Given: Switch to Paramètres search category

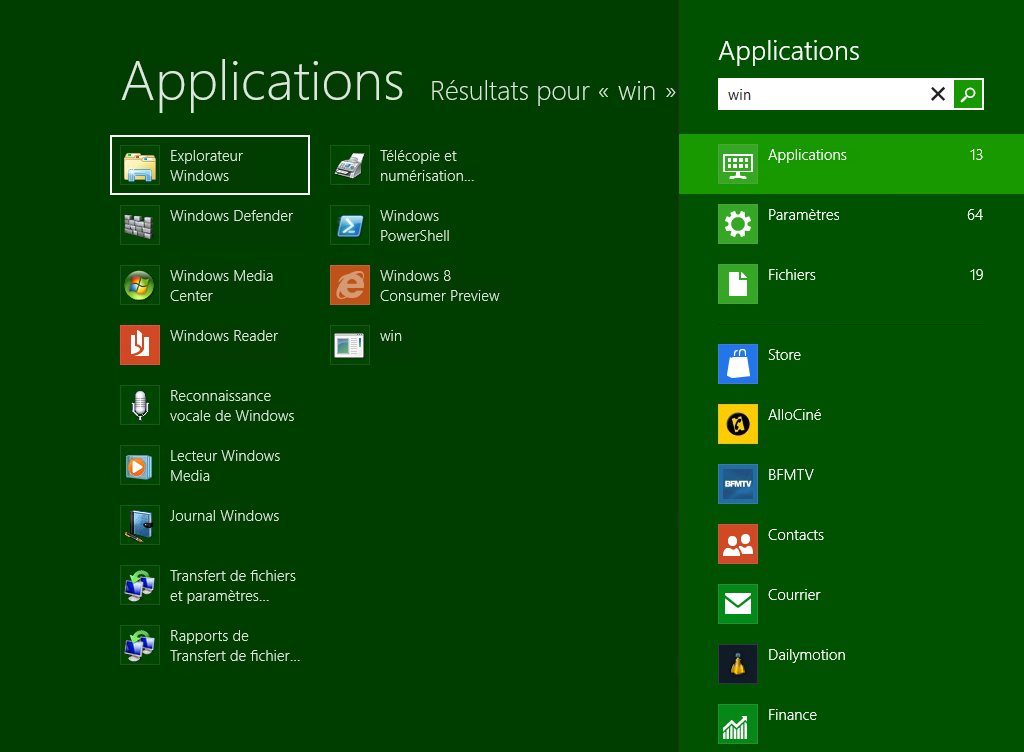Looking at the screenshot, I should pyautogui.click(x=850, y=223).
